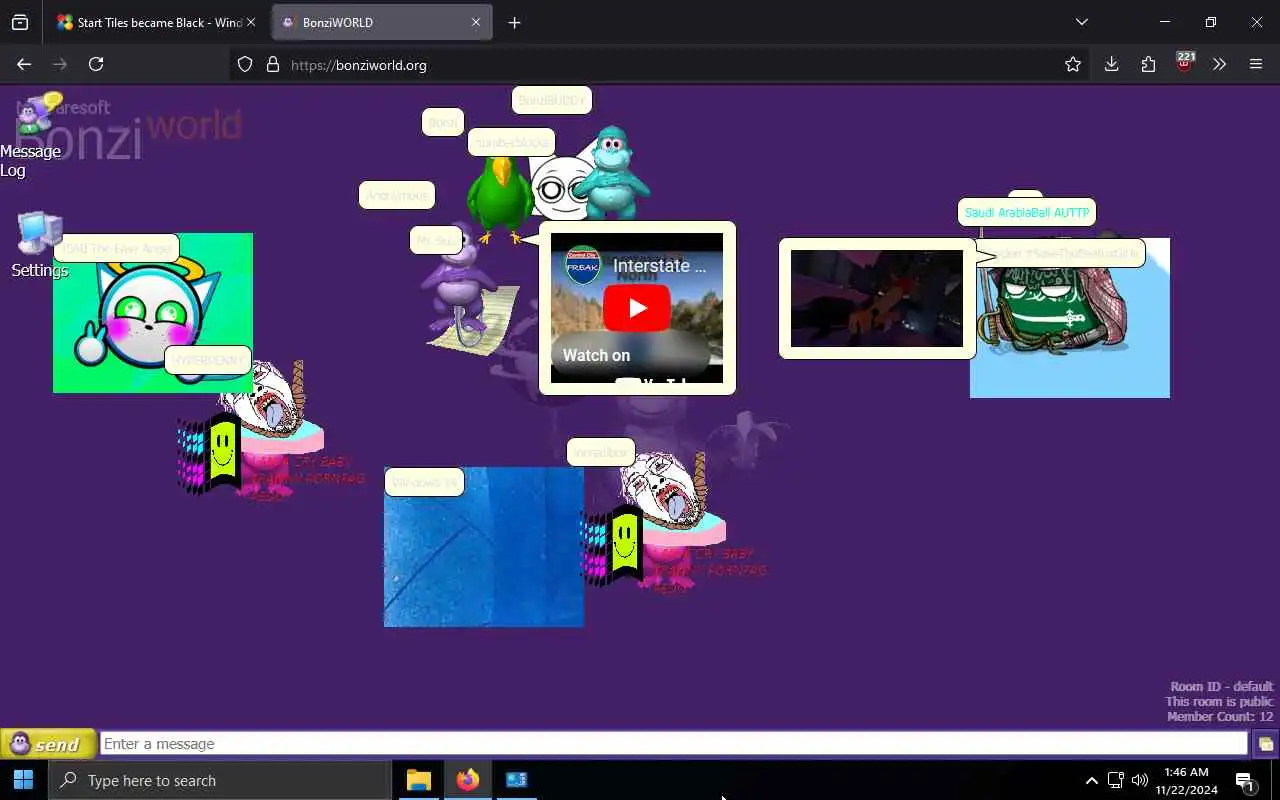Open the Firefox hamburger menu
The width and height of the screenshot is (1280, 800).
1256,64
